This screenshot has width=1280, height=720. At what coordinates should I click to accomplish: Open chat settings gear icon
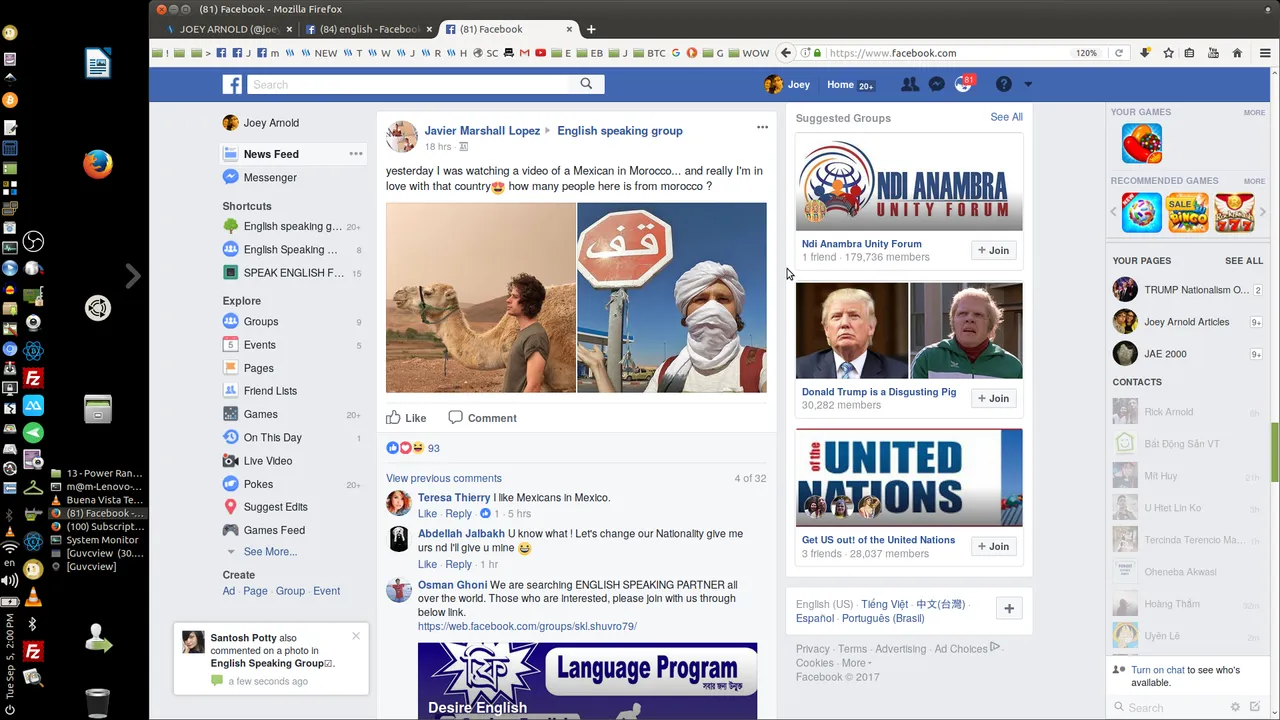1235,707
